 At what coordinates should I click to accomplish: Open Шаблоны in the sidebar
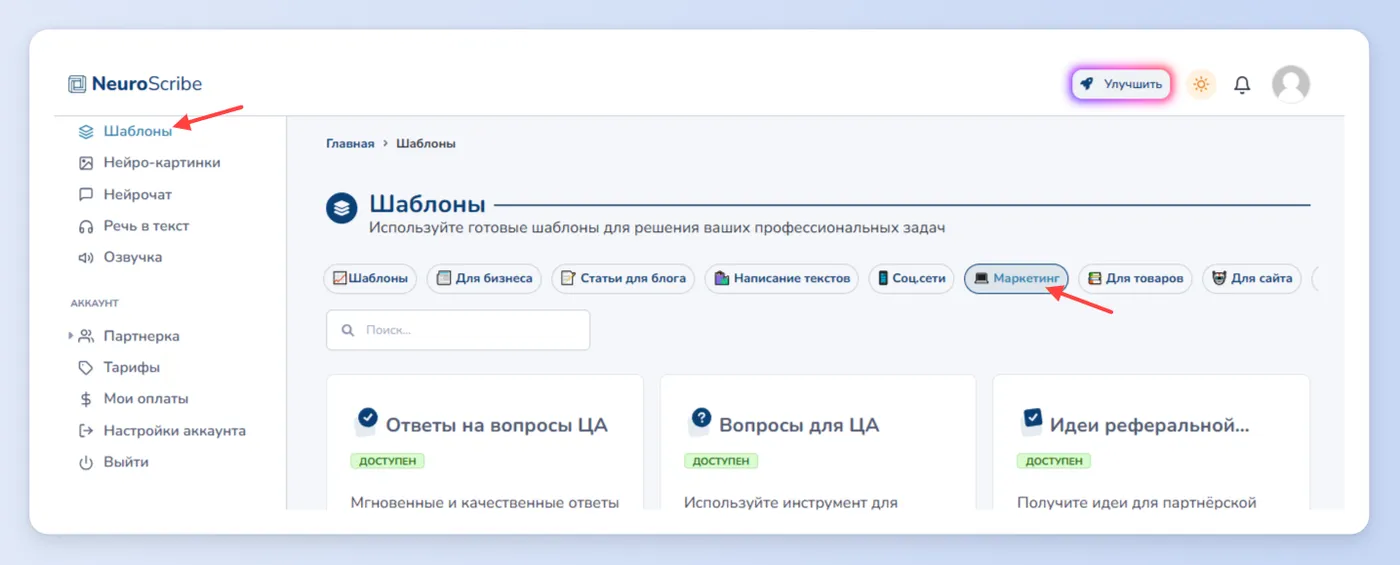[137, 131]
